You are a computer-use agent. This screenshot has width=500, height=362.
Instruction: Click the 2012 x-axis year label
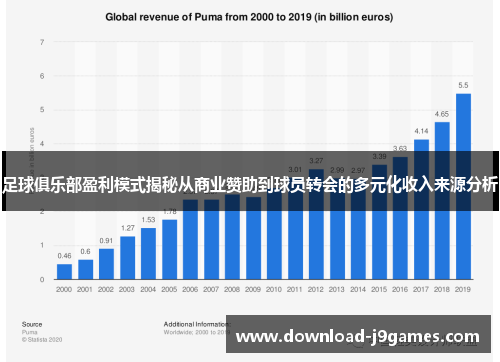316,289
